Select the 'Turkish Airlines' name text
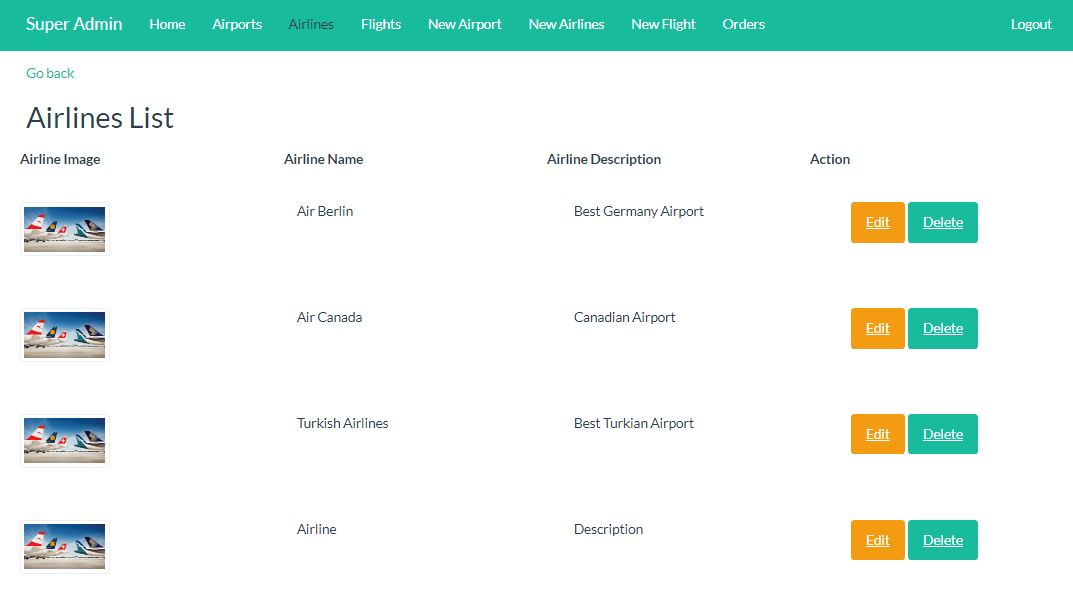Viewport: 1073px width, 599px height. (x=342, y=423)
